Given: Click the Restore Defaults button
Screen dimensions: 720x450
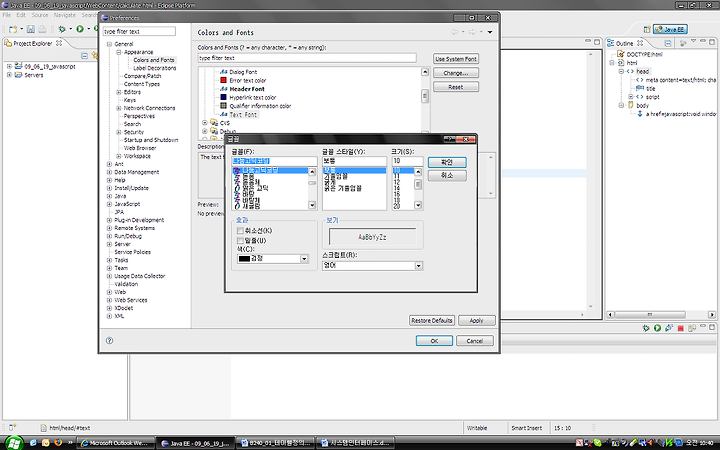Looking at the screenshot, I should (x=432, y=321).
